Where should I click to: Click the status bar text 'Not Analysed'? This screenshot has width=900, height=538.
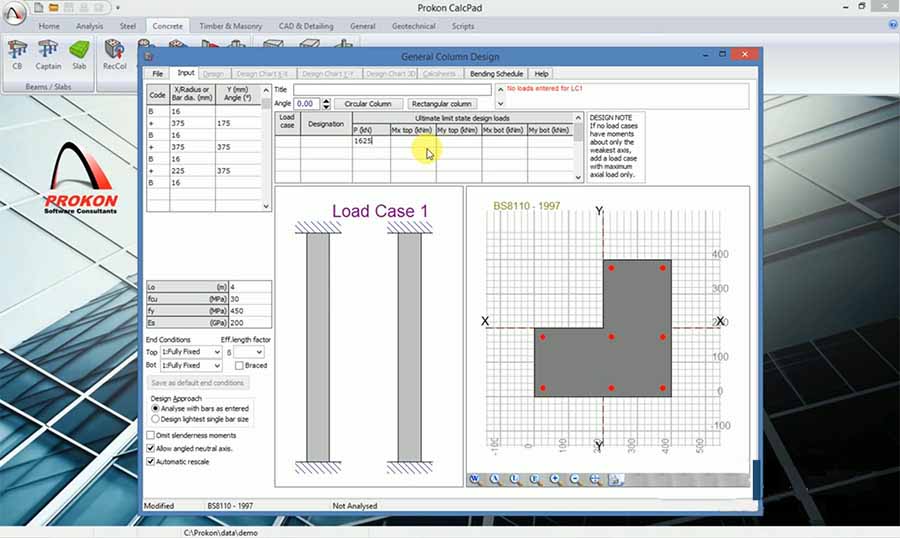(x=355, y=506)
